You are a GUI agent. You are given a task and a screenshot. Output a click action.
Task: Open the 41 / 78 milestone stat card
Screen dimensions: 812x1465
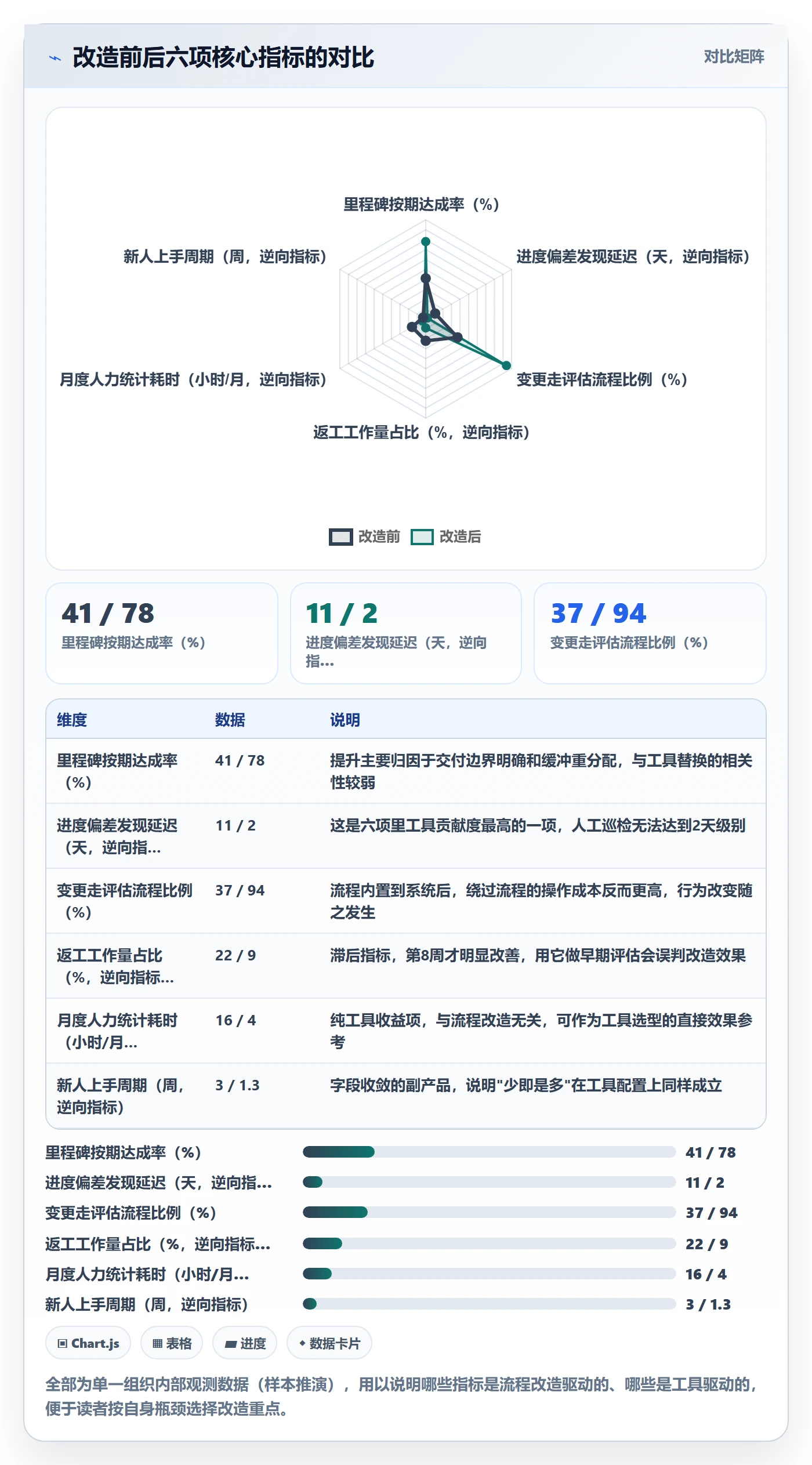tap(162, 633)
